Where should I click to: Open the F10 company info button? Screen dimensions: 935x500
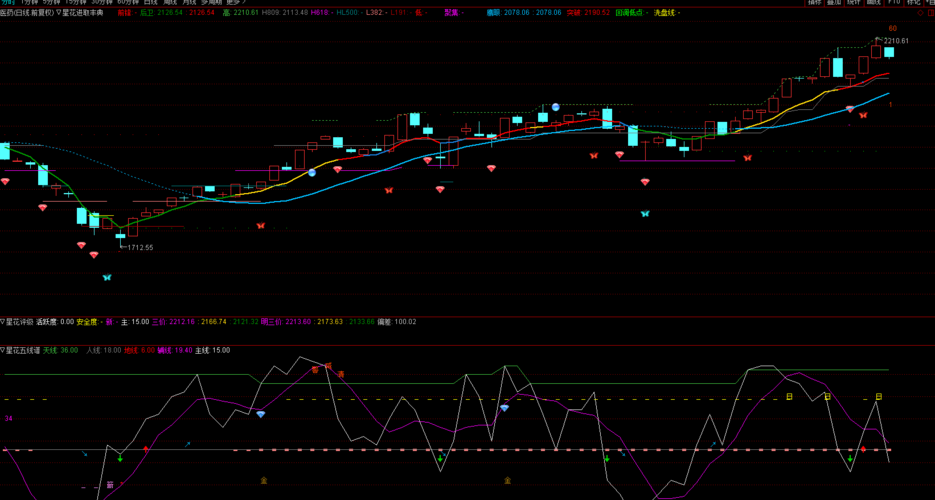(893, 2)
